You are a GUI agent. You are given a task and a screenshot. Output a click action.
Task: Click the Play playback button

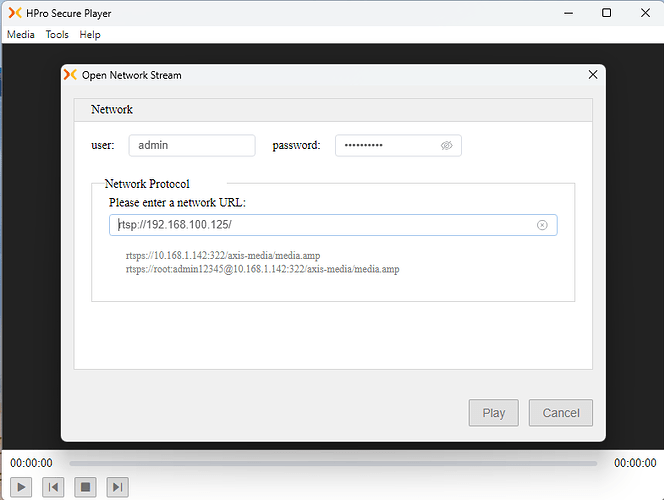point(22,487)
